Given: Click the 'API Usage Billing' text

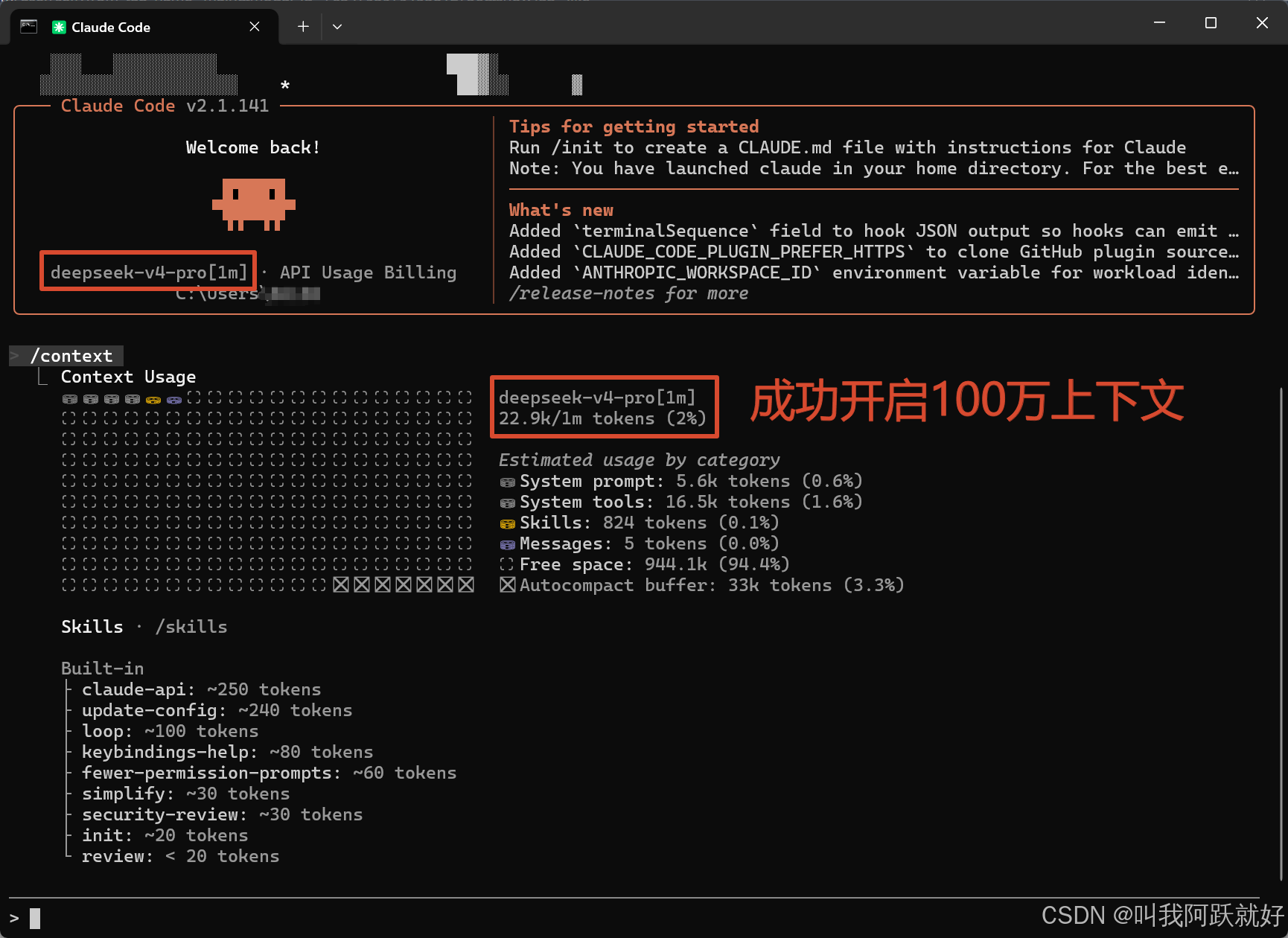Looking at the screenshot, I should click(368, 272).
